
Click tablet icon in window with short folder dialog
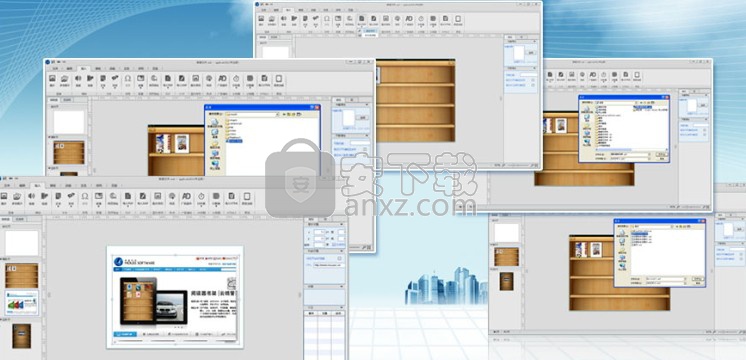[x=279, y=78]
